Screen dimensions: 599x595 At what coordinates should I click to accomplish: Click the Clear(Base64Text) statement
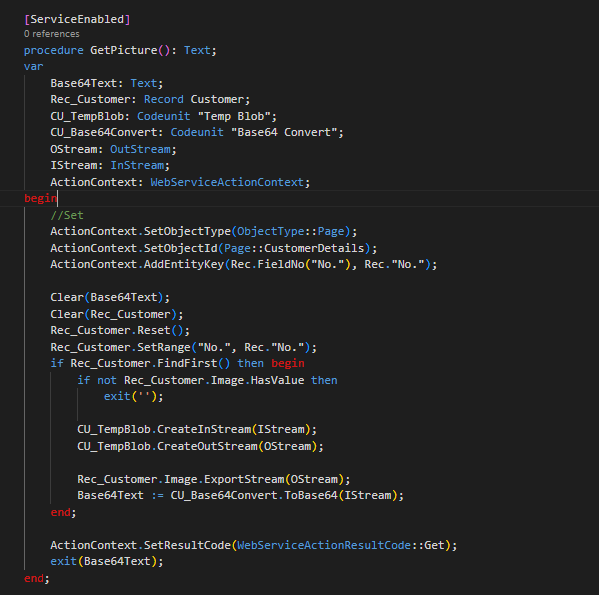pos(110,298)
